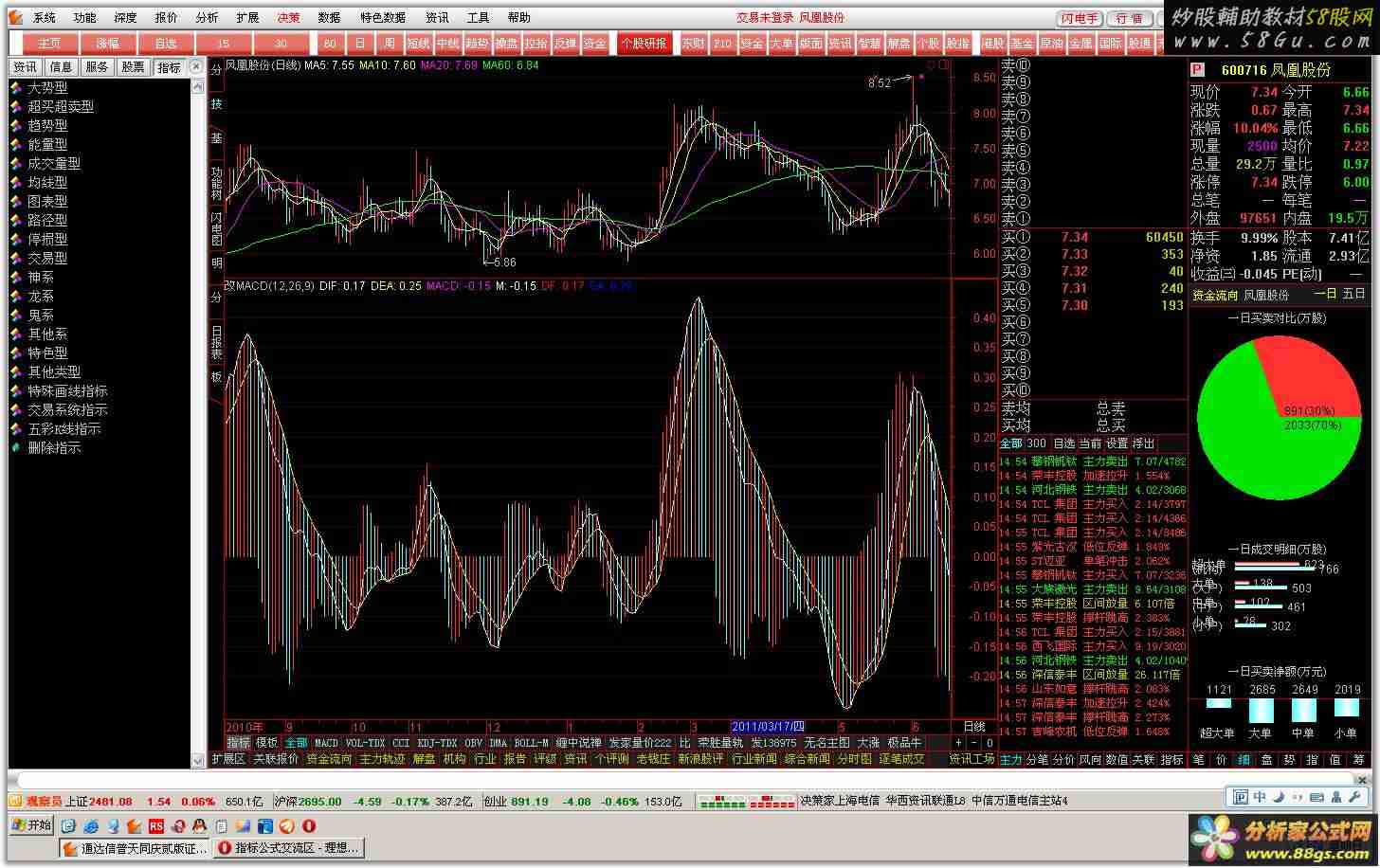The image size is (1380, 868).
Task: Switch to the 股票 sidebar tab
Action: 133,67
